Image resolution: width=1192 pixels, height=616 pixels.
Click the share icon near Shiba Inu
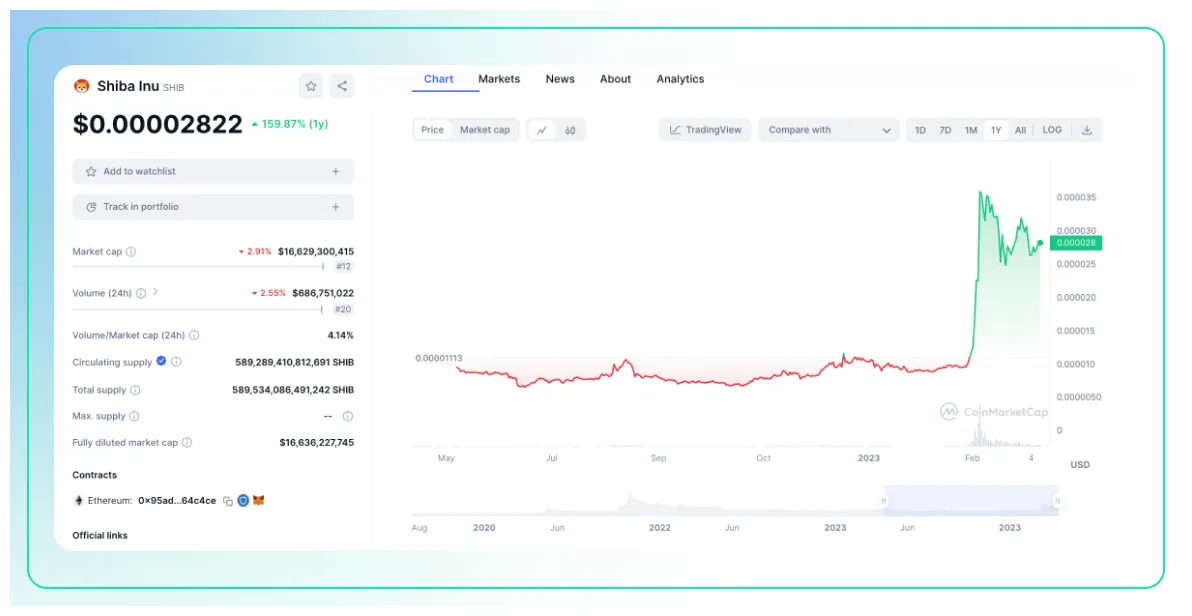coord(341,87)
